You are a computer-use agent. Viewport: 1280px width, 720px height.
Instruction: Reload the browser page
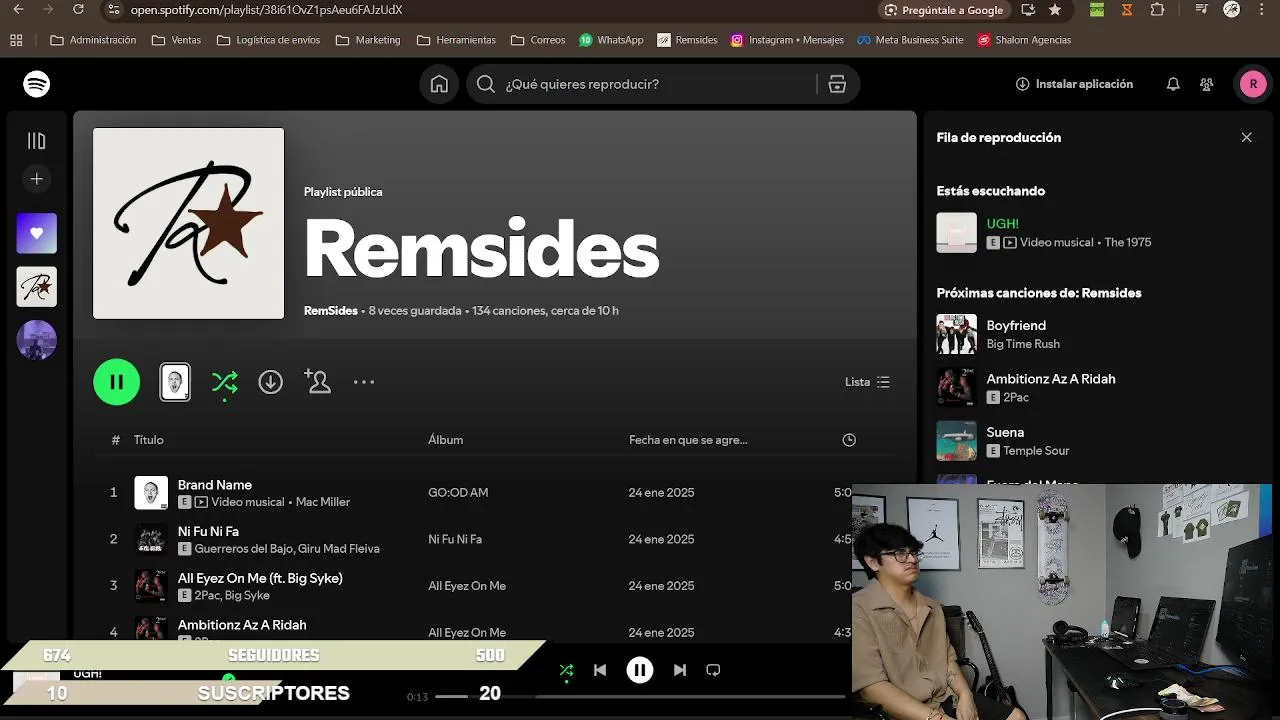[x=78, y=10]
